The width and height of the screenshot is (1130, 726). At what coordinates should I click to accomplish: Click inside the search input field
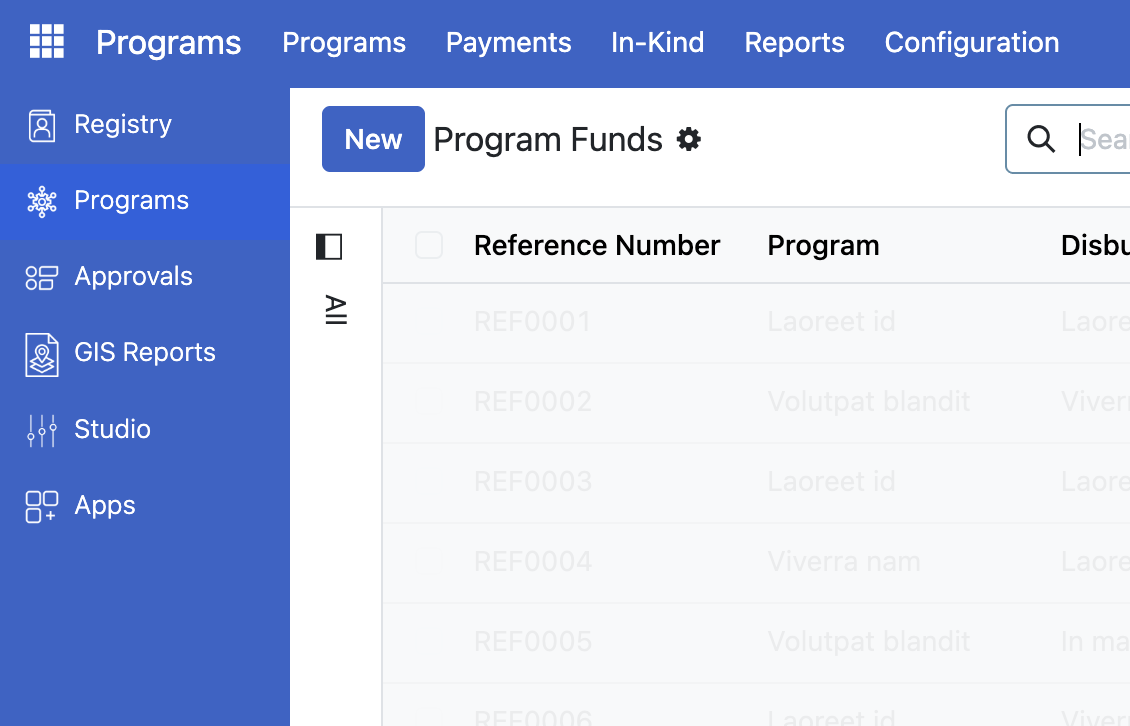(x=1100, y=139)
